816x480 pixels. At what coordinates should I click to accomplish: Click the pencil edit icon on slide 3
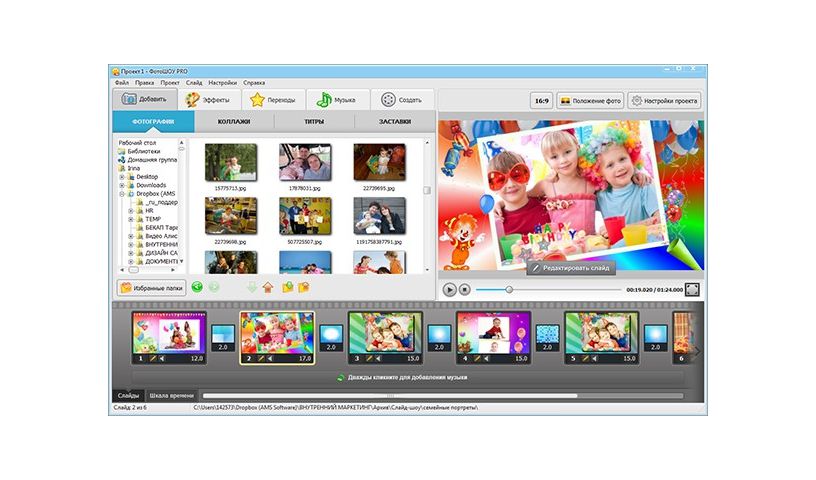tap(369, 359)
